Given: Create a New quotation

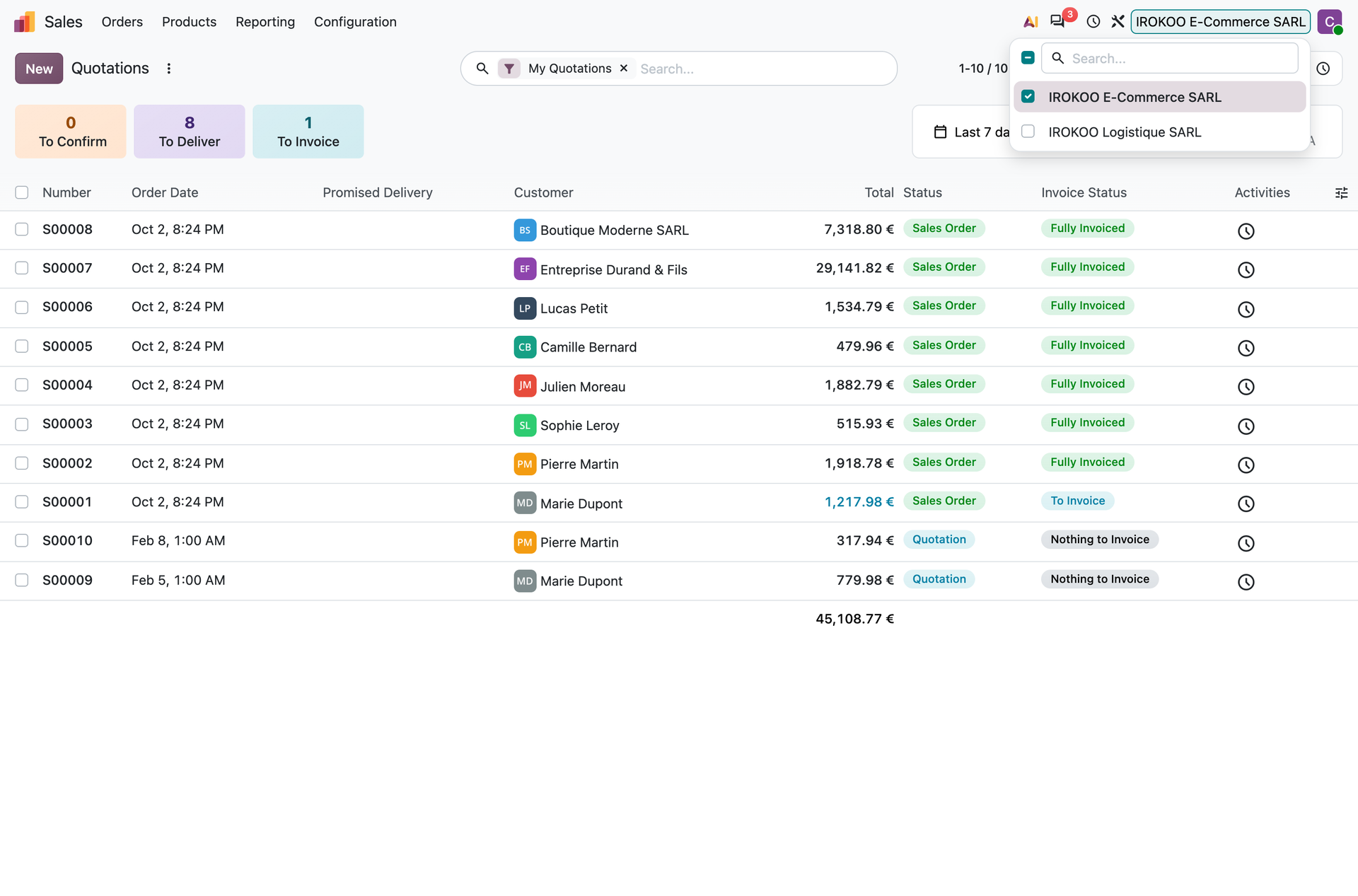Looking at the screenshot, I should tap(39, 69).
